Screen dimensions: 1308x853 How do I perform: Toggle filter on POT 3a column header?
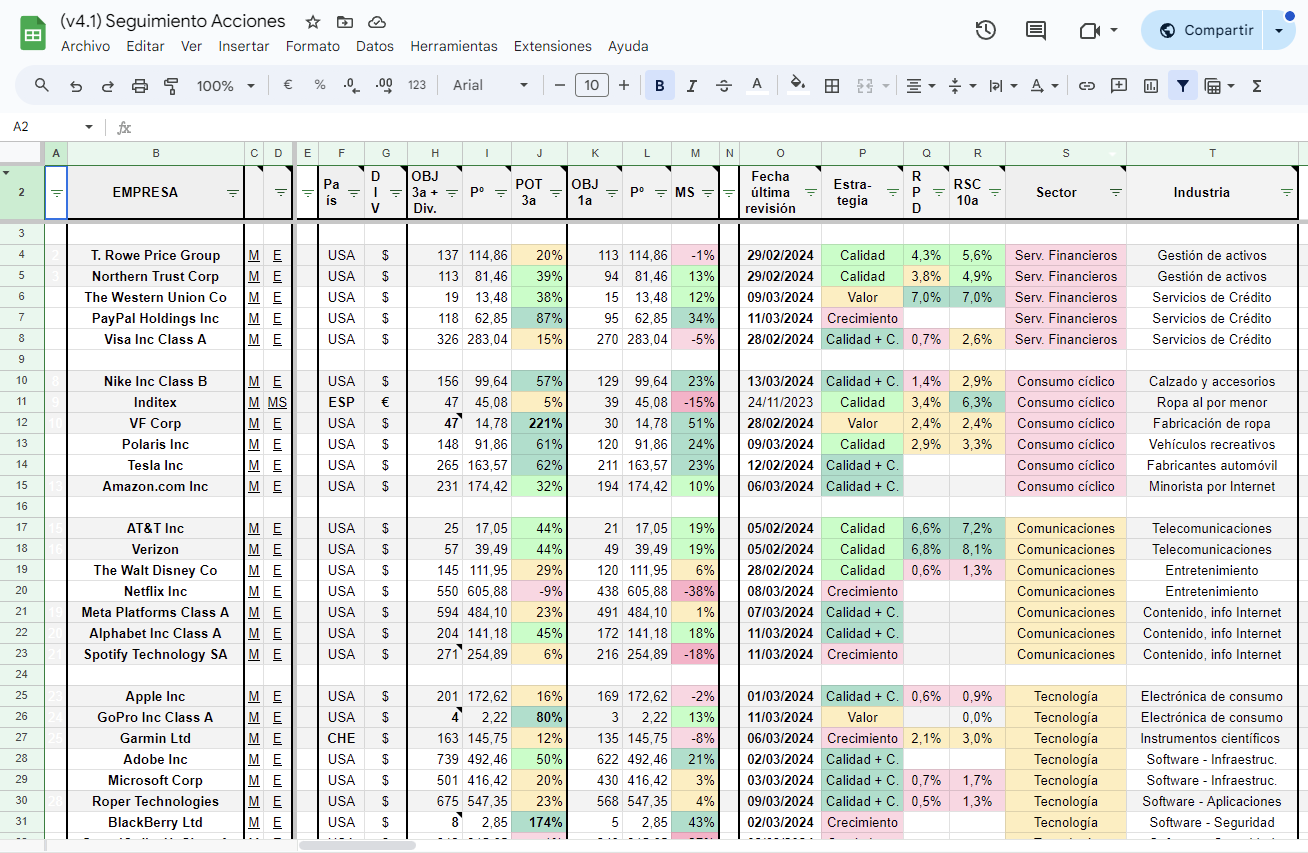[x=556, y=193]
